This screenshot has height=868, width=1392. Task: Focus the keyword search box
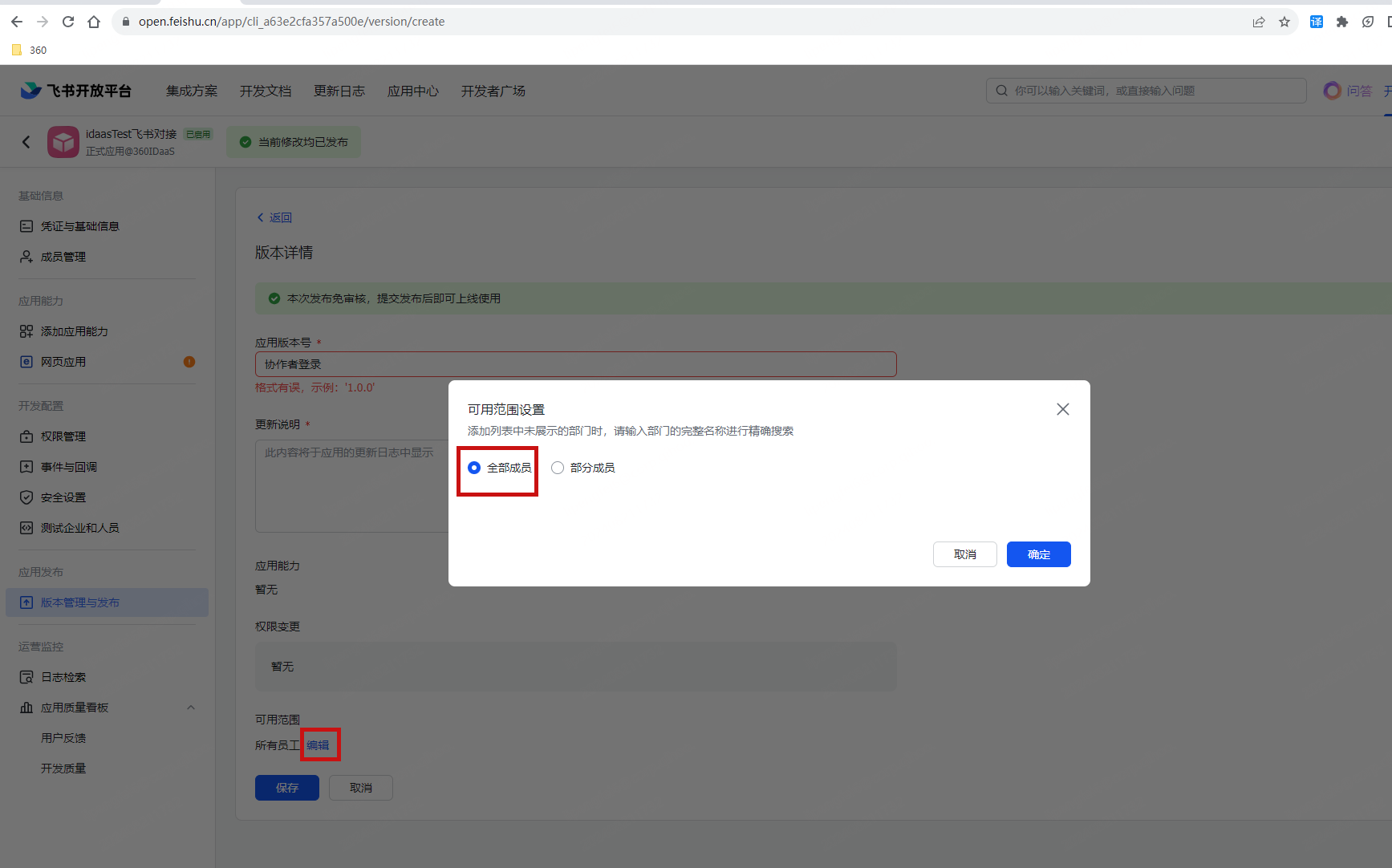[x=1146, y=91]
